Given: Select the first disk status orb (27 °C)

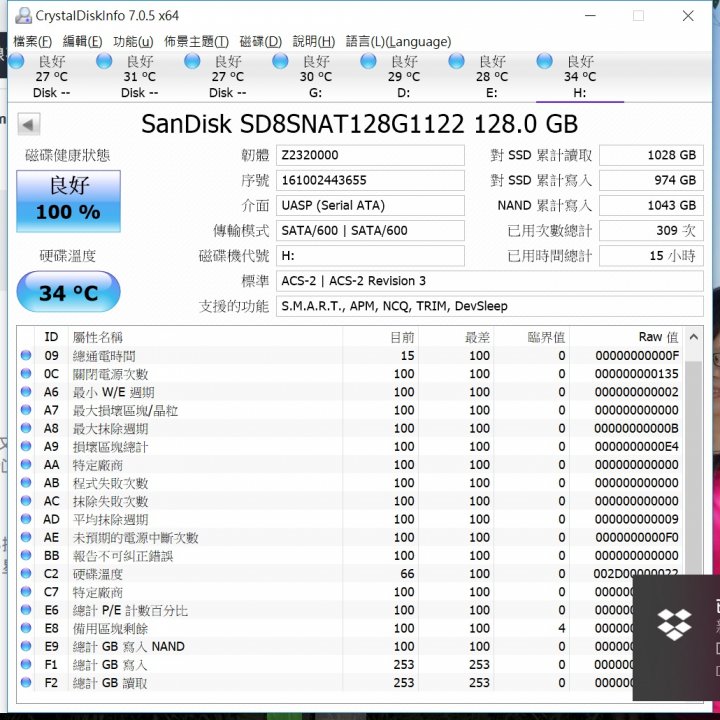Looking at the screenshot, I should [17, 61].
